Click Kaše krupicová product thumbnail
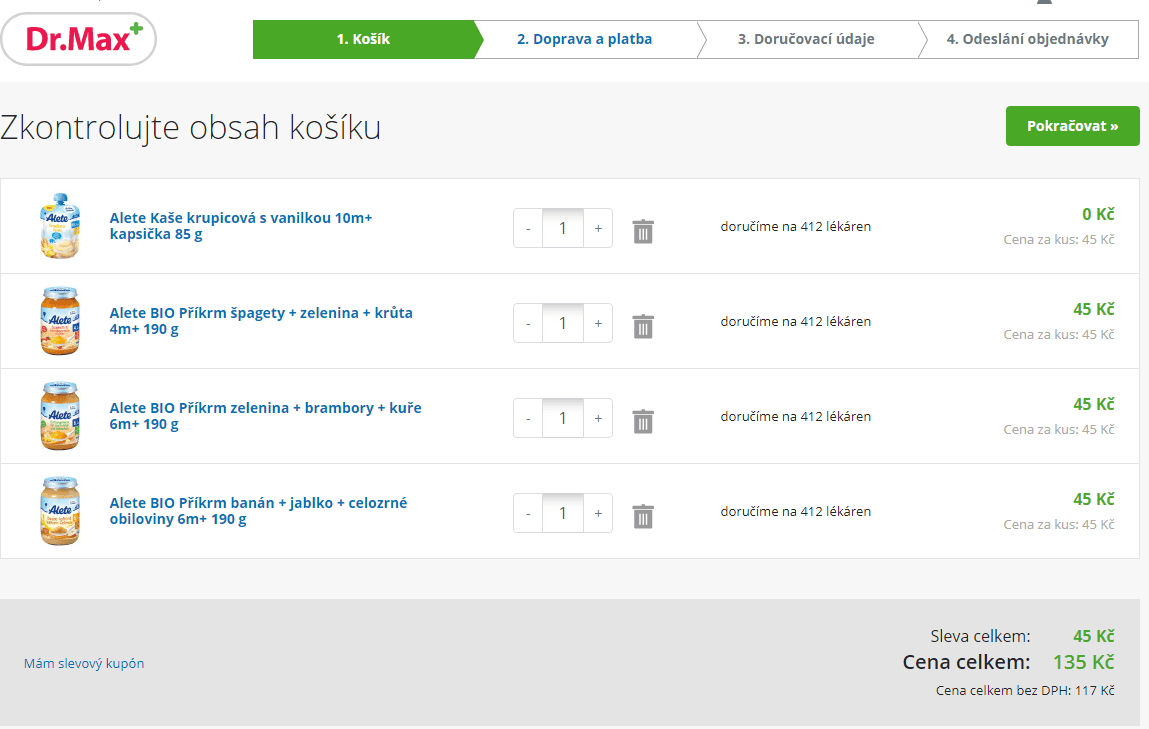 (59, 226)
